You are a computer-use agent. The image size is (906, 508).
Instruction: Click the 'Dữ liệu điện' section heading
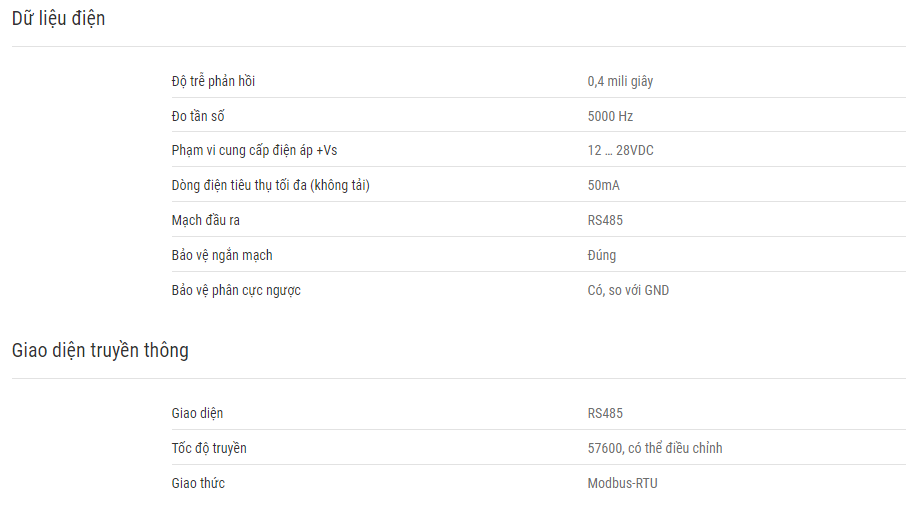click(x=58, y=19)
